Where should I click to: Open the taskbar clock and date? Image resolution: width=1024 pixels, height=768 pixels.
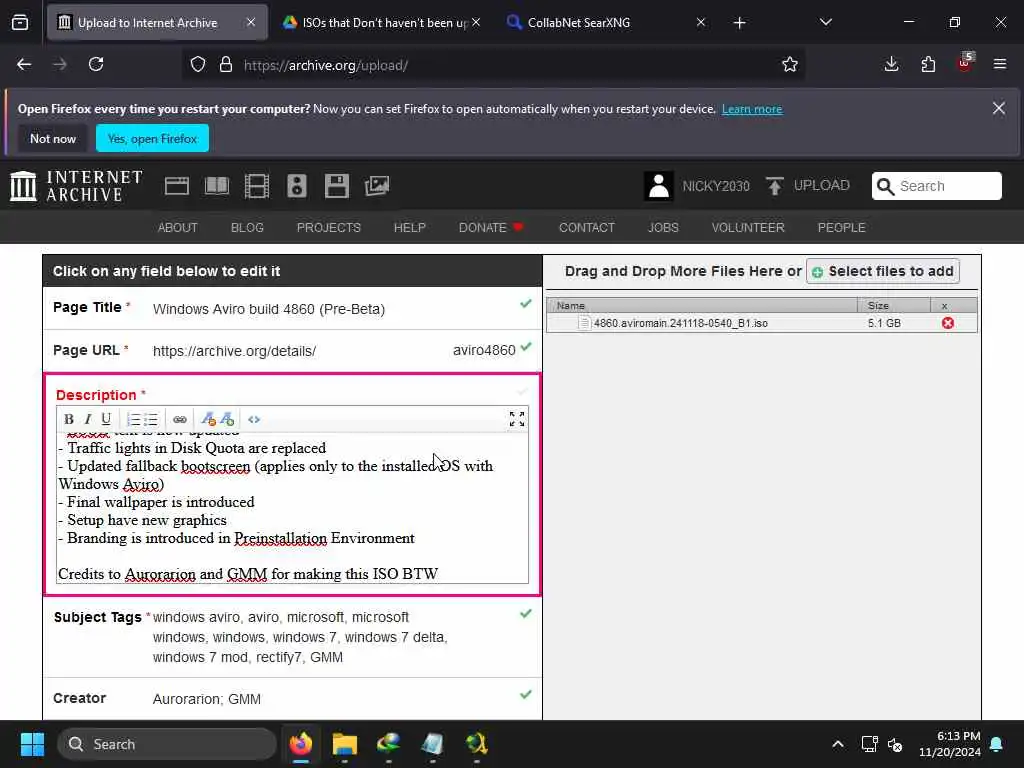tap(950, 744)
